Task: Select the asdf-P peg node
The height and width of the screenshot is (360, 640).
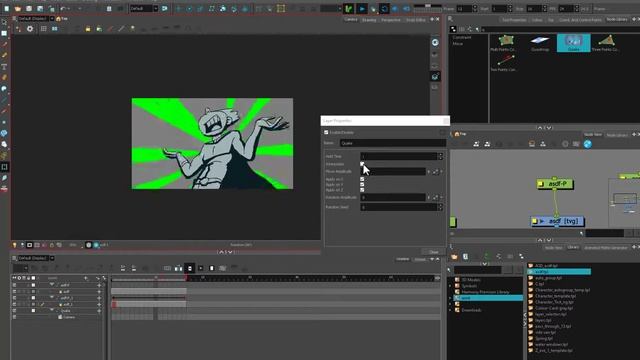Action: tap(555, 184)
